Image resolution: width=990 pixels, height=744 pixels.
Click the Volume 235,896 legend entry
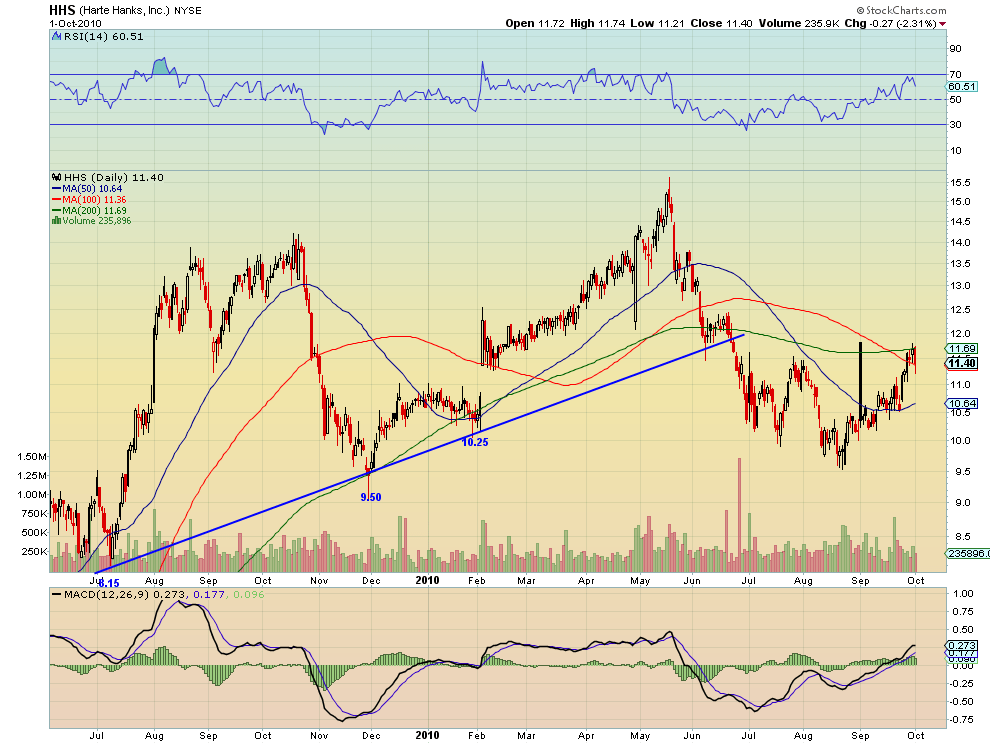click(x=97, y=220)
